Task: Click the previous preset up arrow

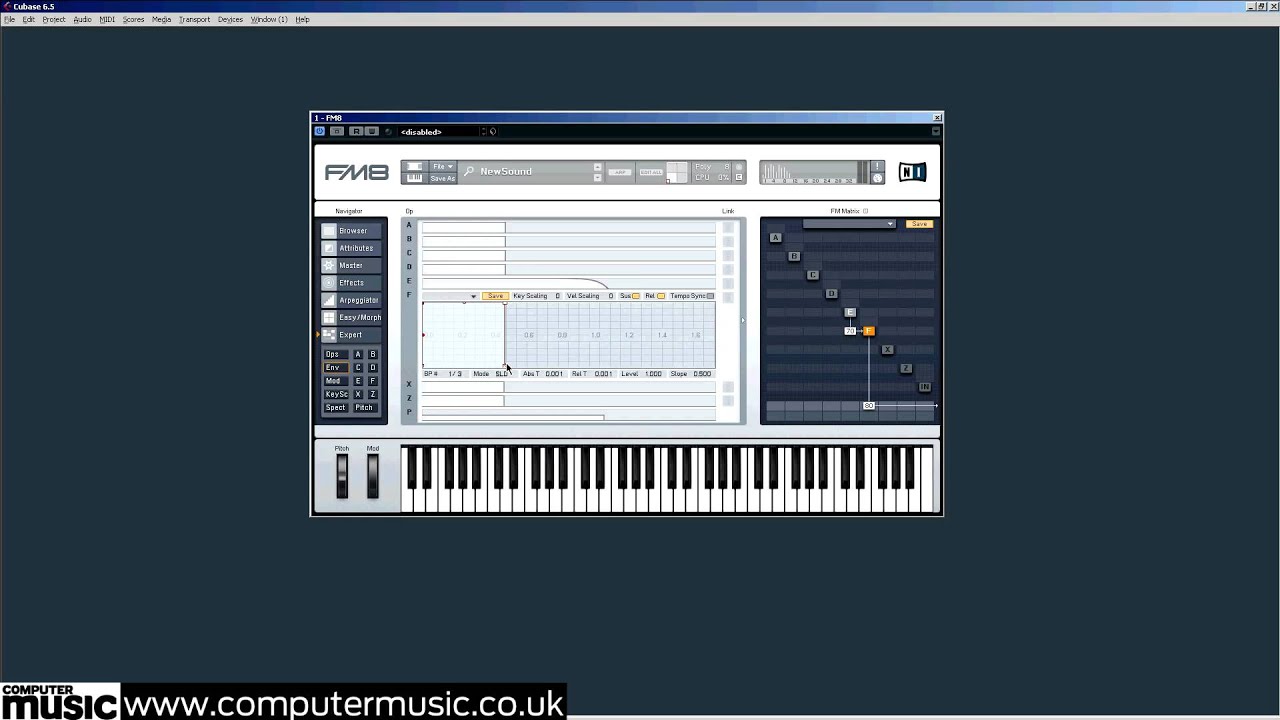Action: click(597, 167)
